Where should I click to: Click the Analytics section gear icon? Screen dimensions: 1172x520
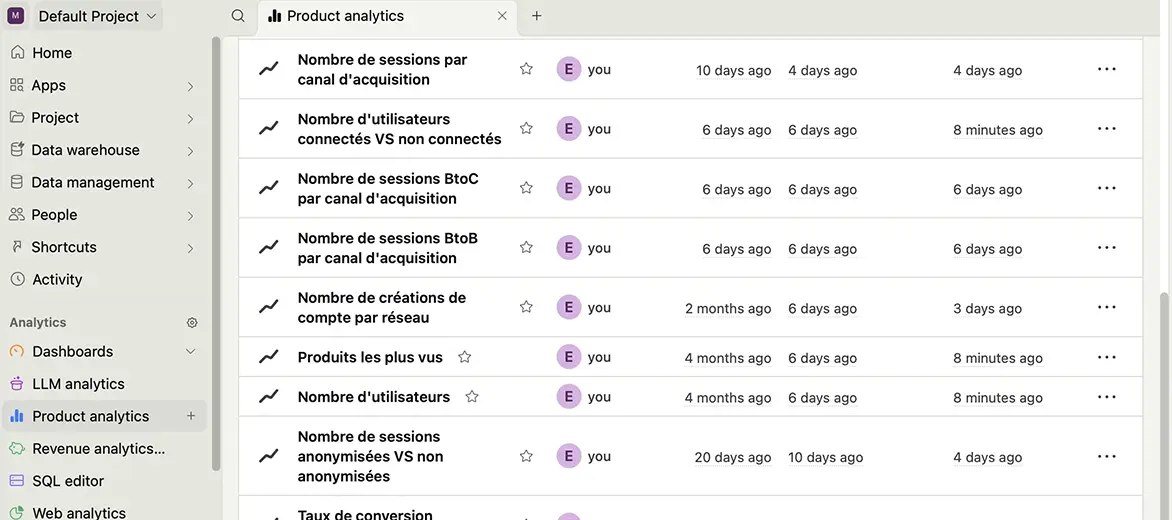[x=192, y=323]
